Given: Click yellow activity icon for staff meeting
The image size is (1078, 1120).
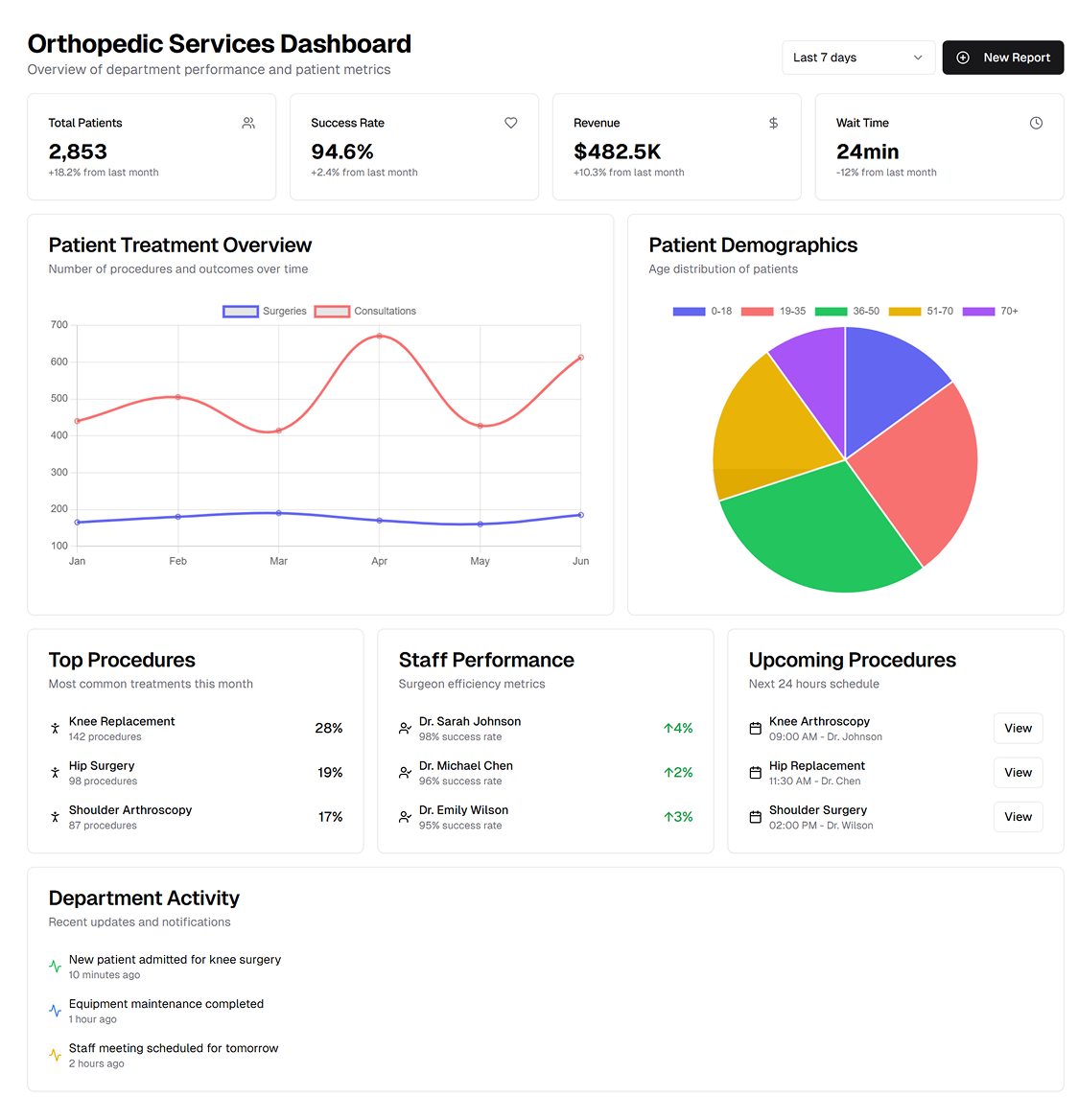Looking at the screenshot, I should [55, 1055].
